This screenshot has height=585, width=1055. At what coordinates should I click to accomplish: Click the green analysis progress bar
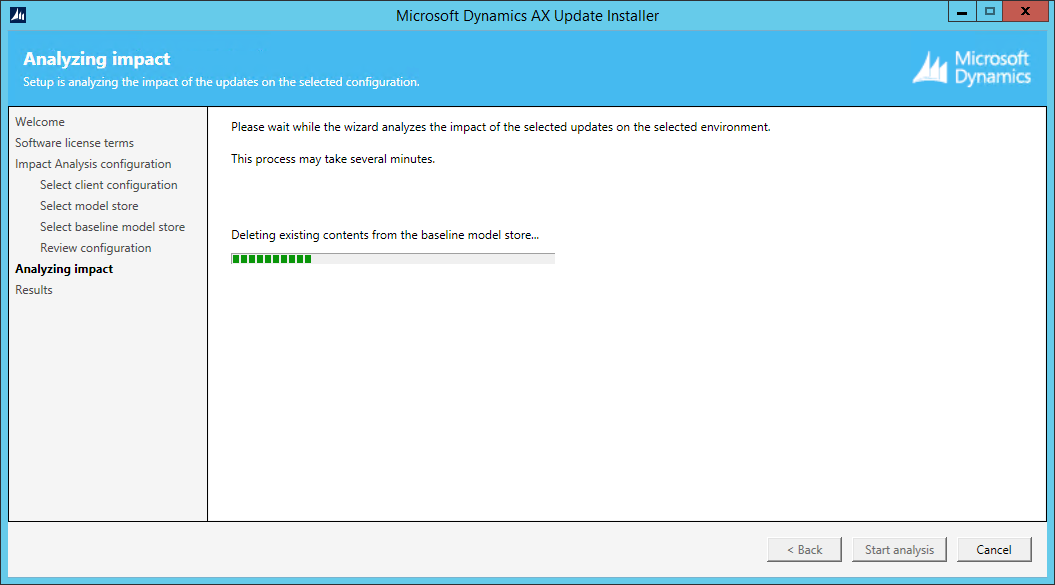(393, 259)
